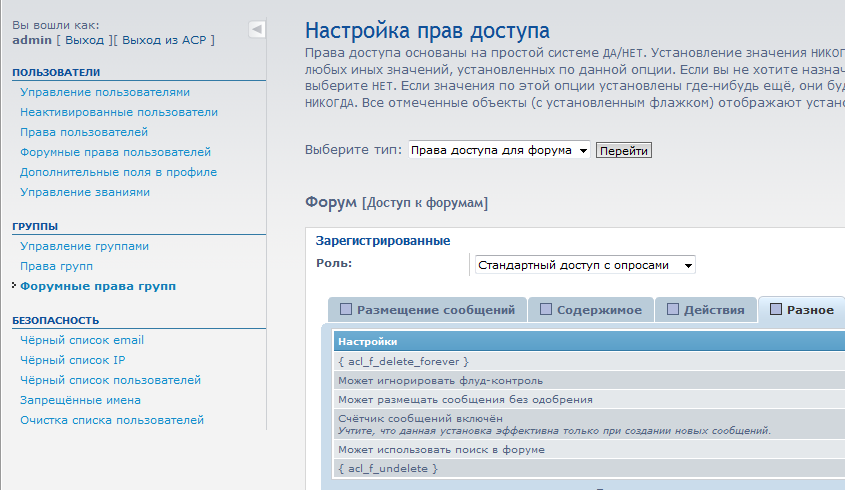Image resolution: width=845 pixels, height=490 pixels.
Task: Open Форумные права пользователей
Action: (x=115, y=152)
